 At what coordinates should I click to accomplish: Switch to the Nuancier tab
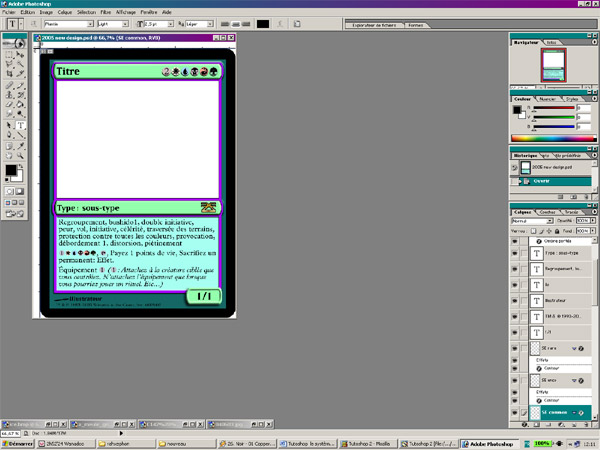pos(548,99)
